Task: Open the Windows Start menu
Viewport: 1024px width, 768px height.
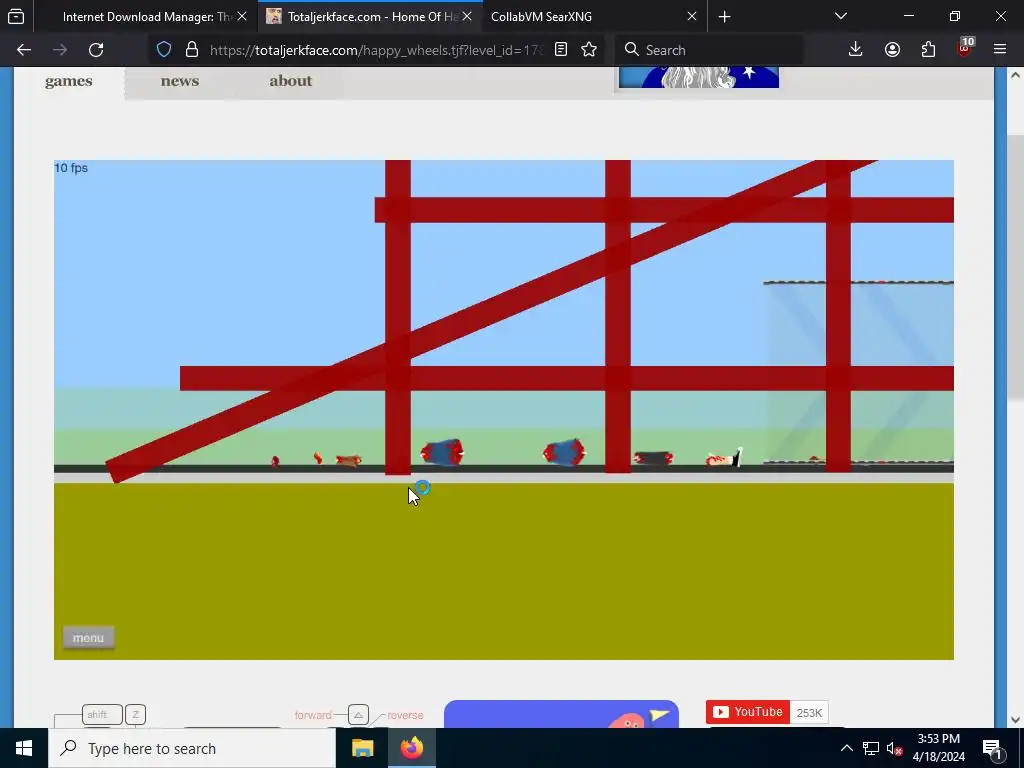Action: 24,748
